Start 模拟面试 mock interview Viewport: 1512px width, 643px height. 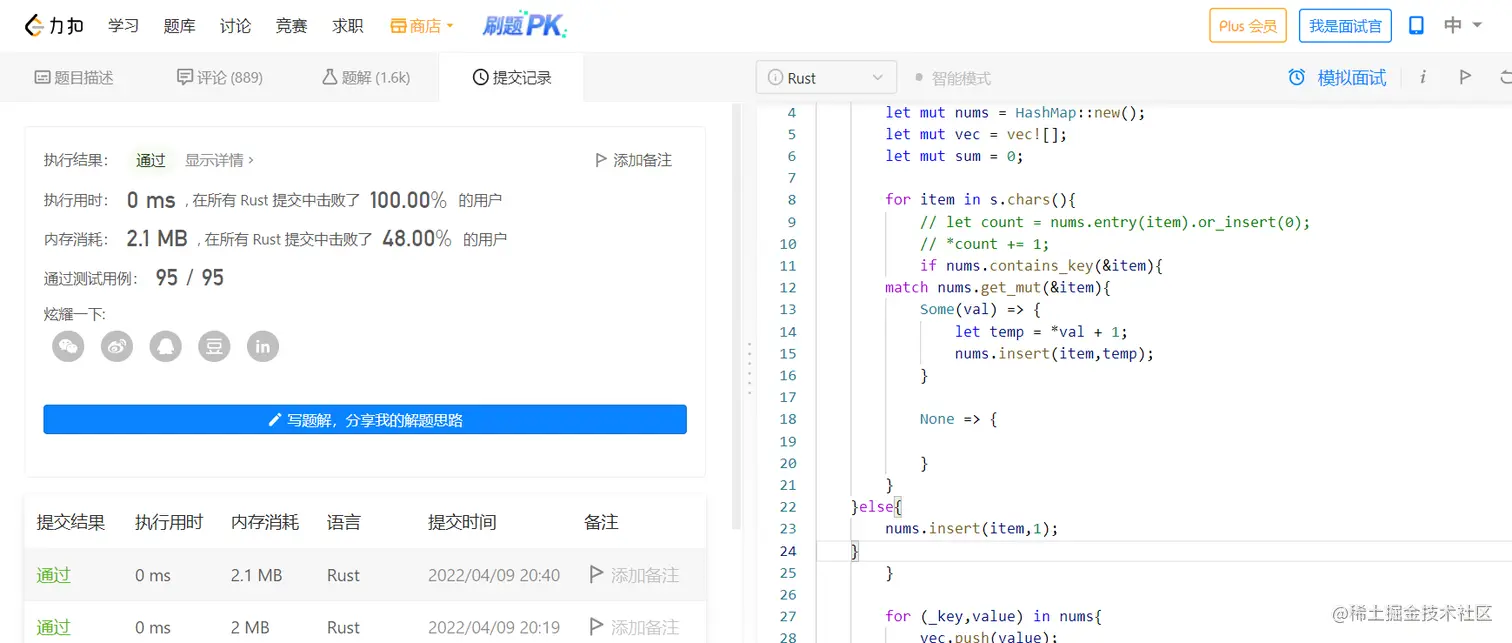(1337, 77)
